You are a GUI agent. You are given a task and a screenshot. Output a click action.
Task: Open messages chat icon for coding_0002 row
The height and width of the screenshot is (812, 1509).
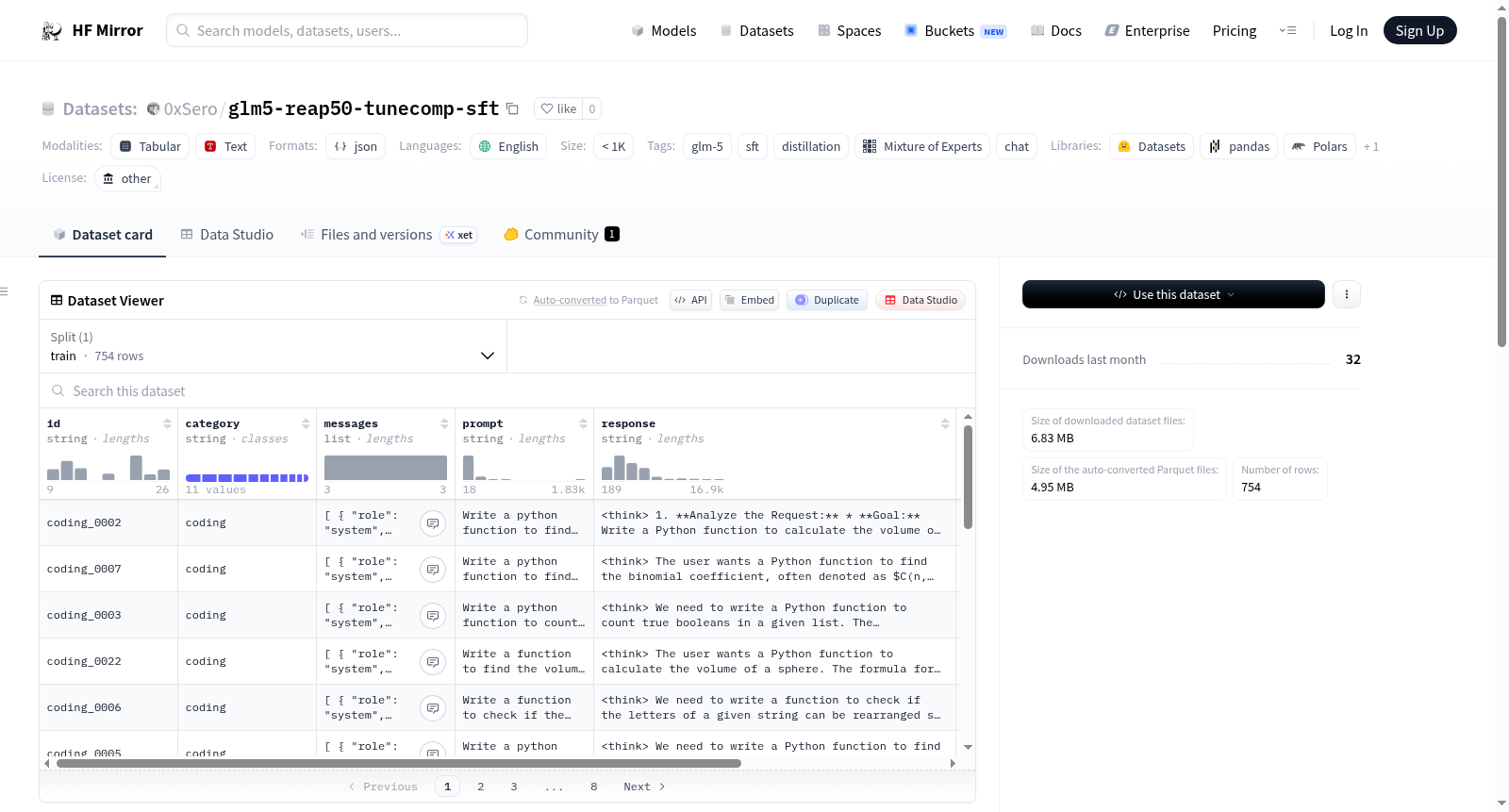[433, 523]
